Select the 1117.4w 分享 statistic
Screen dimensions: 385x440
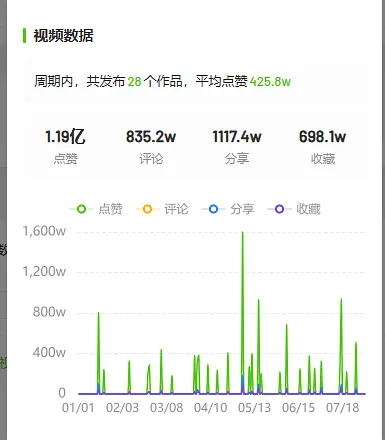[x=237, y=146]
